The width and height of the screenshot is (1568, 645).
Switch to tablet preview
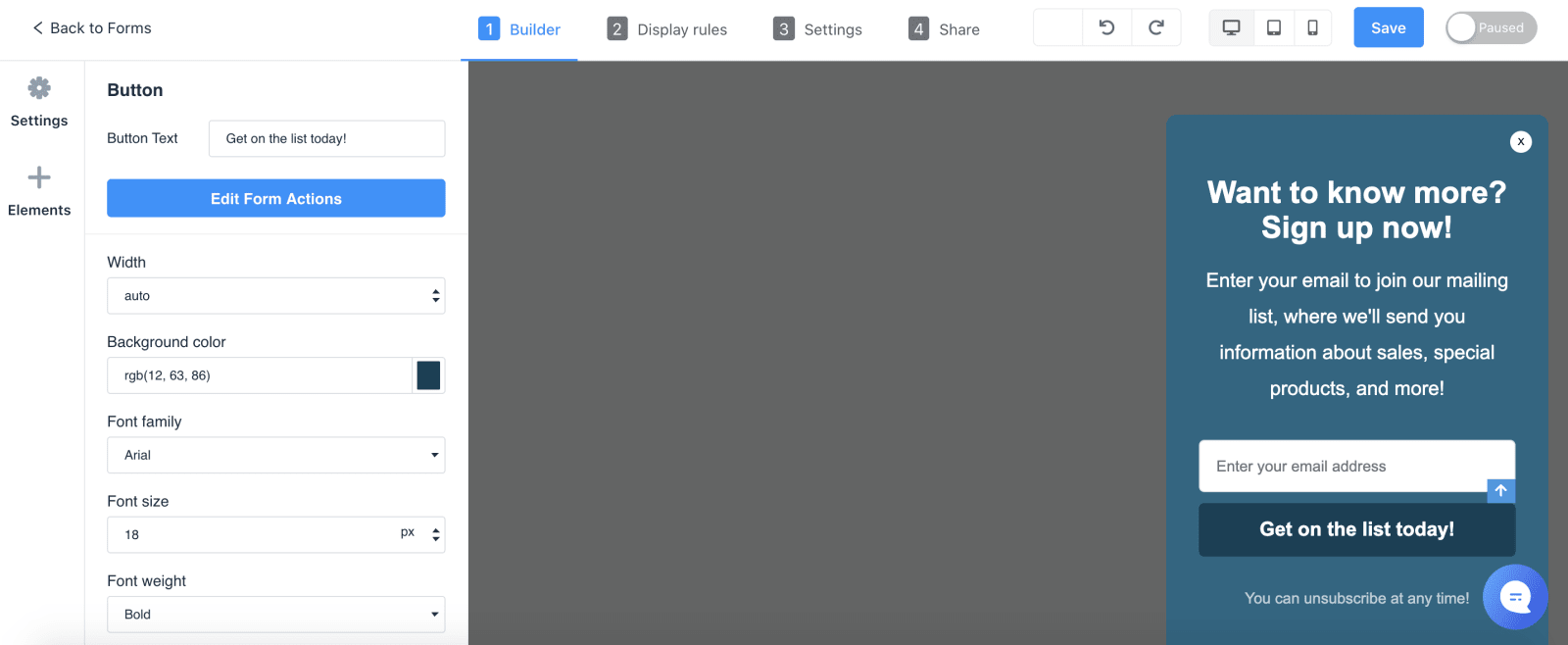click(1274, 27)
